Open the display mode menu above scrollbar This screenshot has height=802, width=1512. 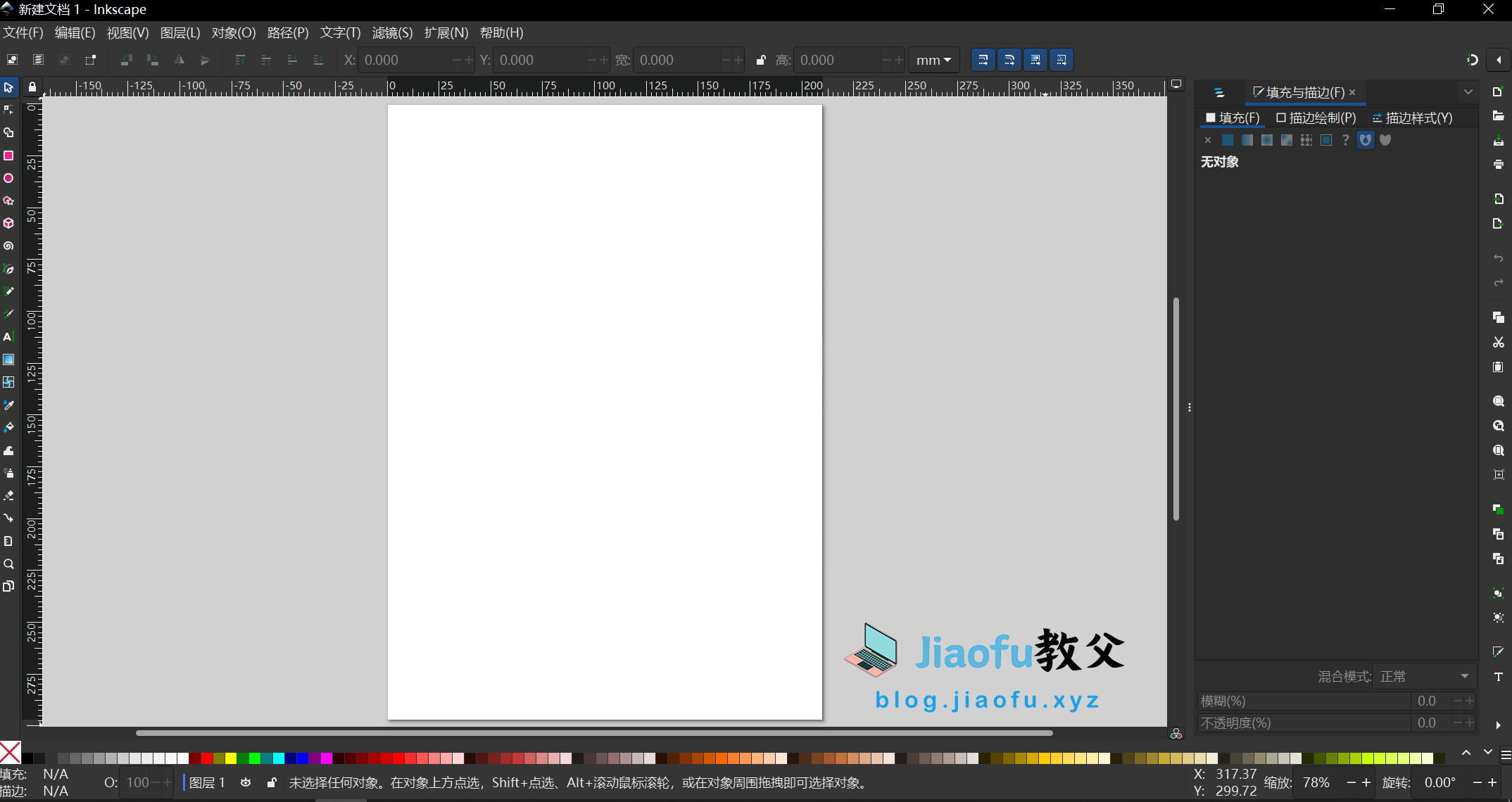tap(1176, 84)
